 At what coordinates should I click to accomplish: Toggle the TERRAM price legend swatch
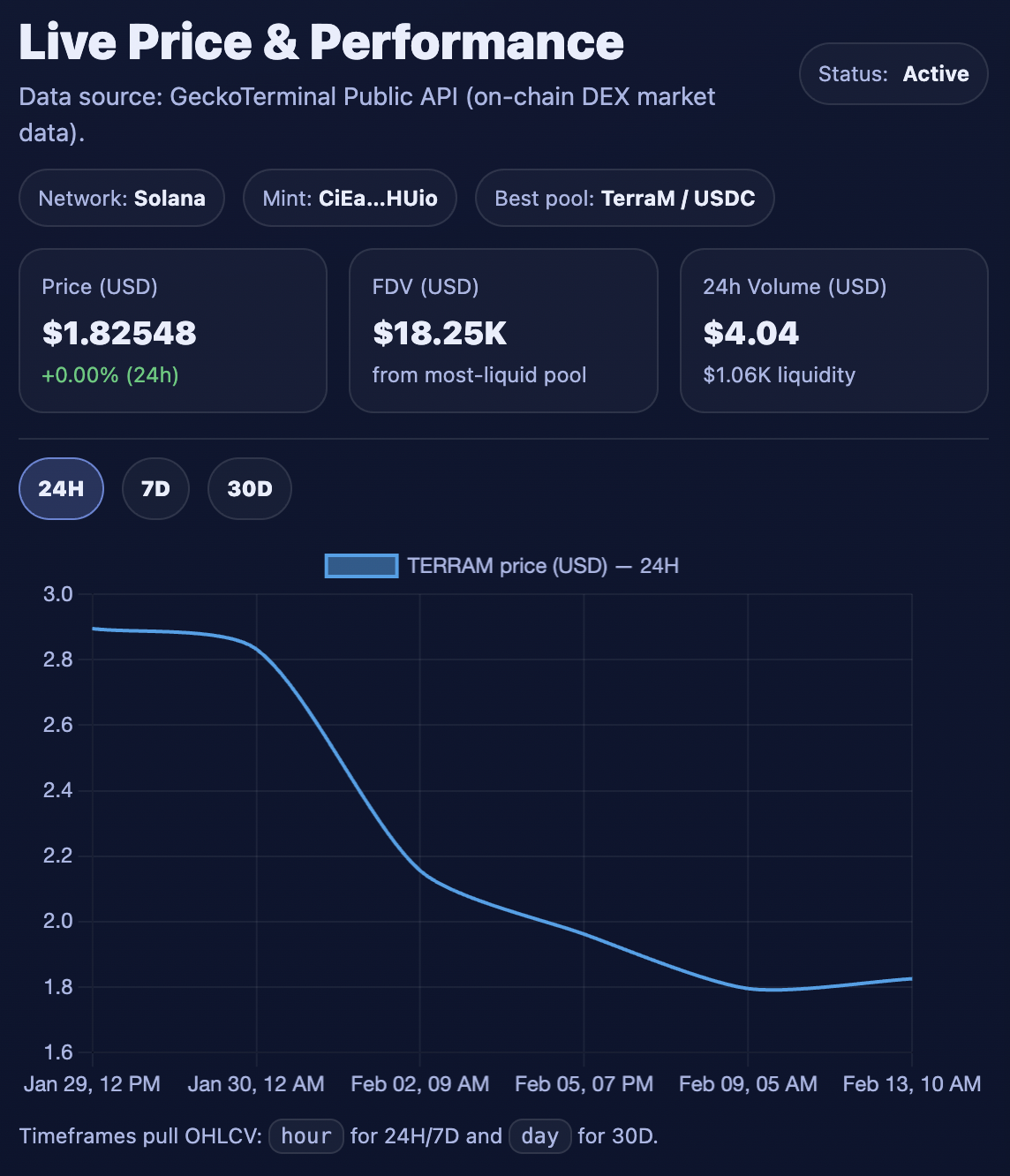pos(361,566)
